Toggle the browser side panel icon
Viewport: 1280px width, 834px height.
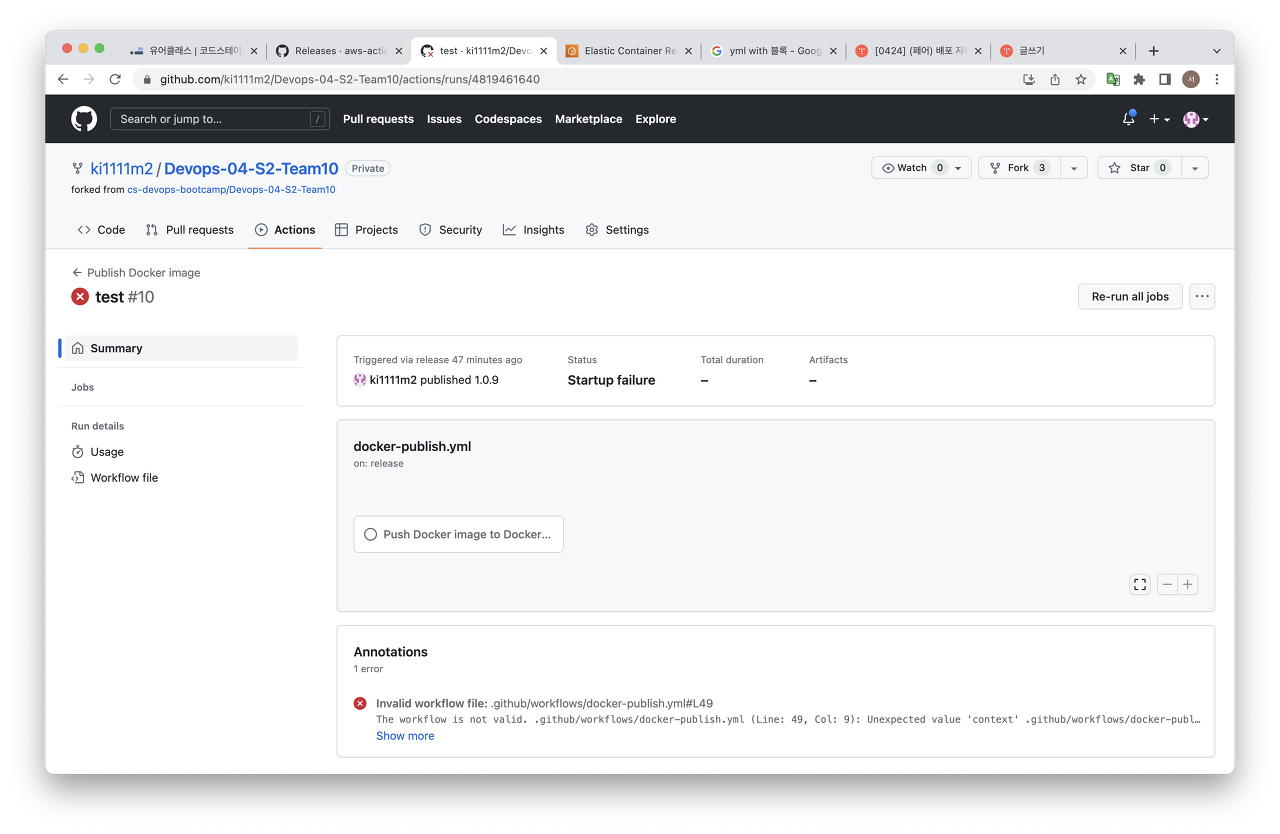(1165, 79)
